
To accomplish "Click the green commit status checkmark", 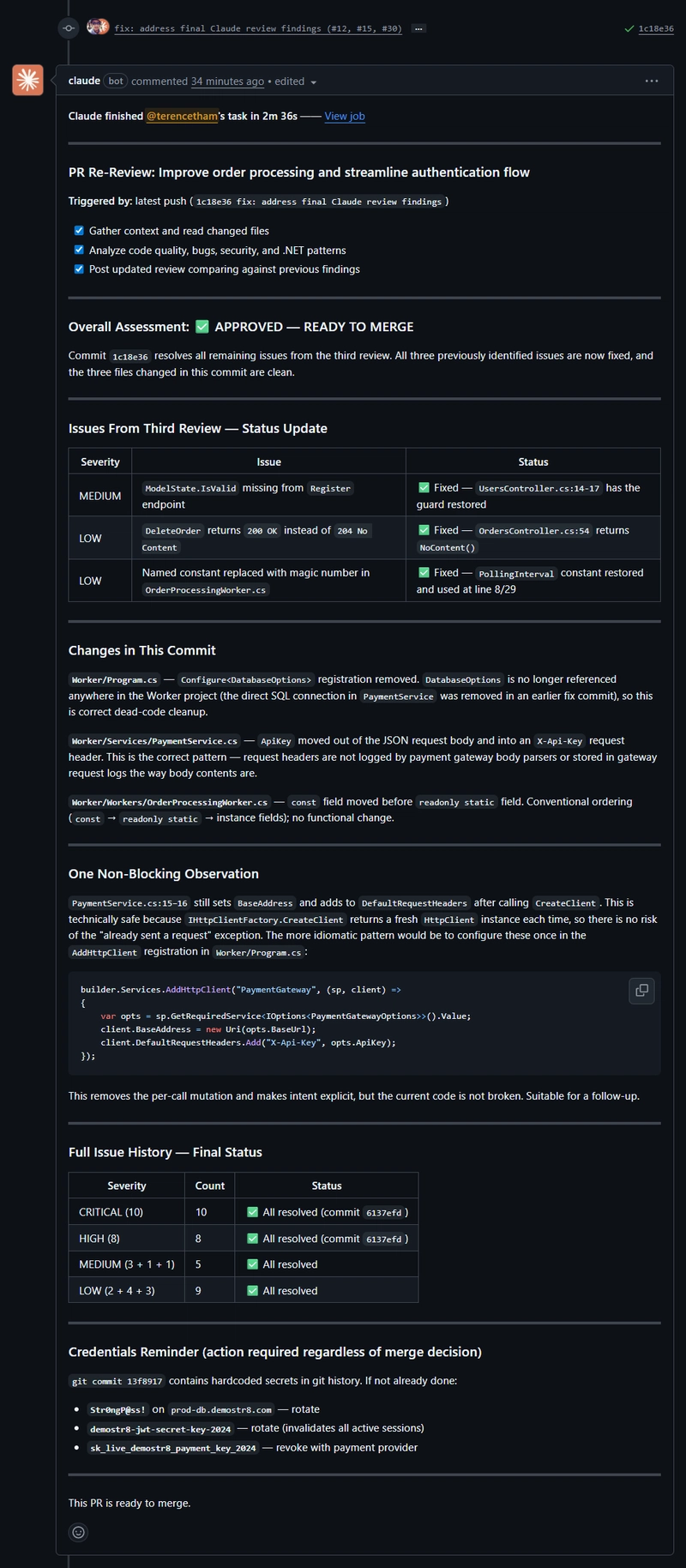I will click(x=630, y=28).
